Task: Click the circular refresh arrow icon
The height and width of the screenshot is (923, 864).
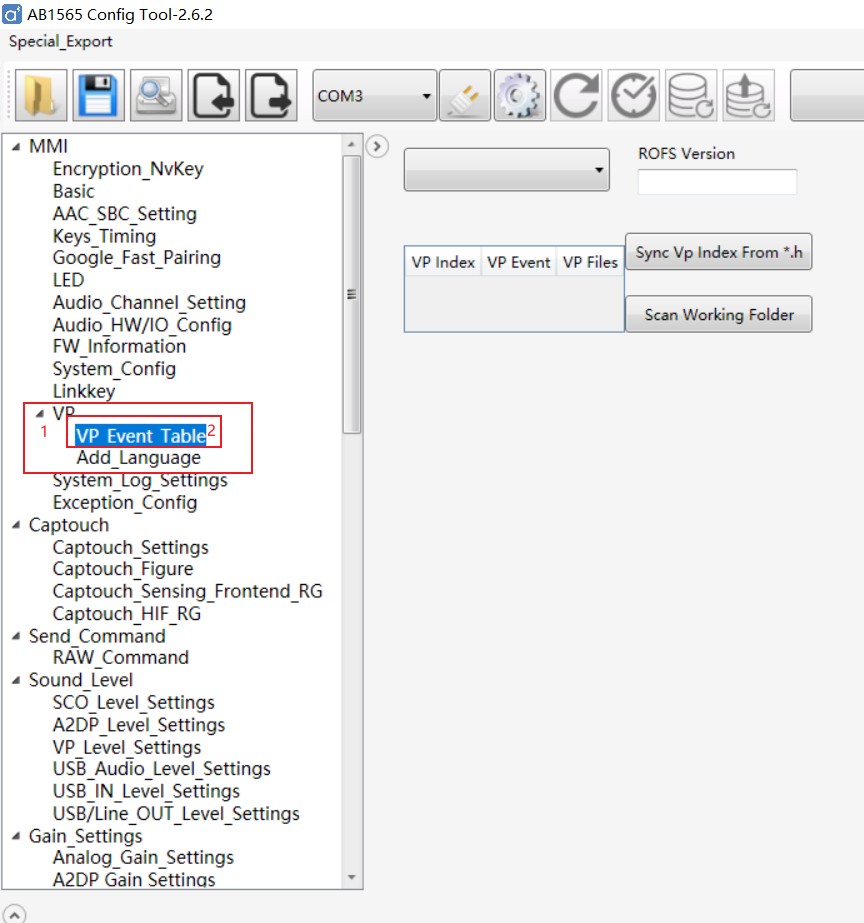Action: click(x=577, y=96)
